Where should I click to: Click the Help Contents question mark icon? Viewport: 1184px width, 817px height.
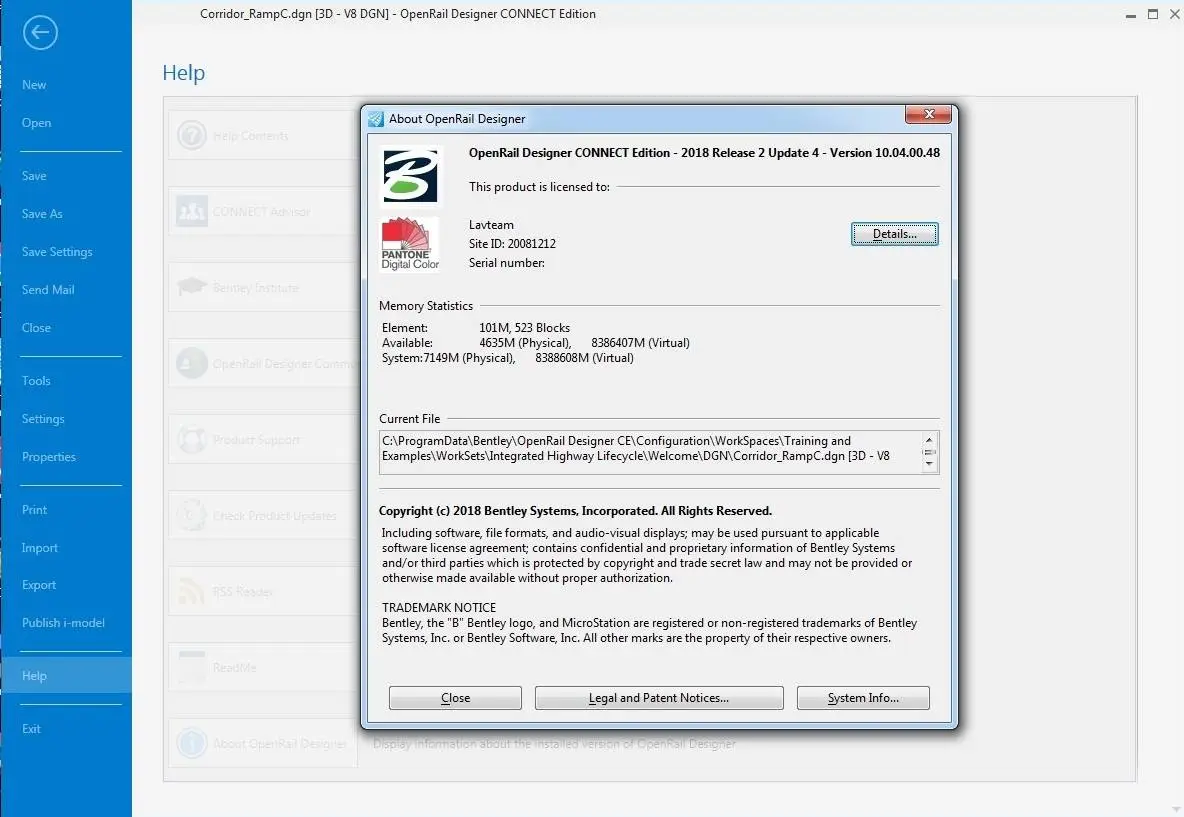[x=192, y=136]
